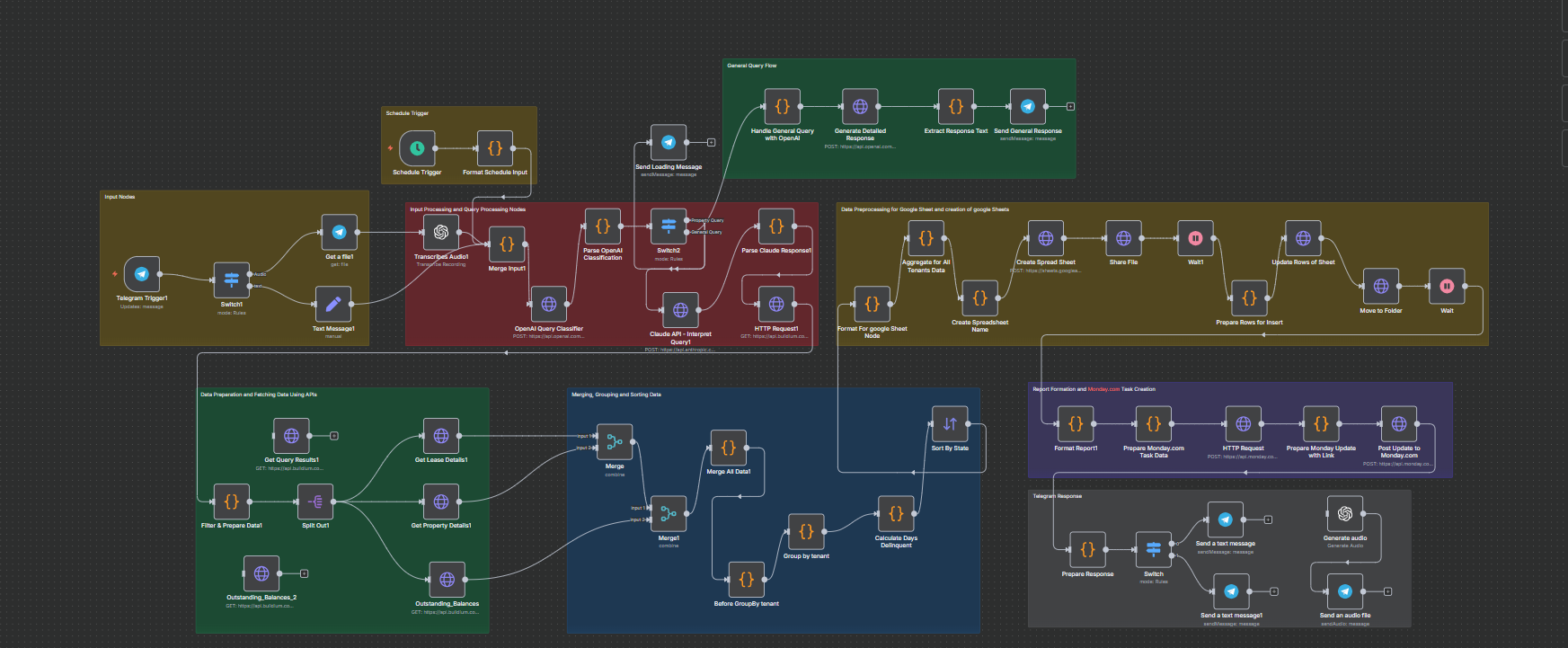
Task: Select the Telegram Response sticky note header
Action: [1057, 496]
